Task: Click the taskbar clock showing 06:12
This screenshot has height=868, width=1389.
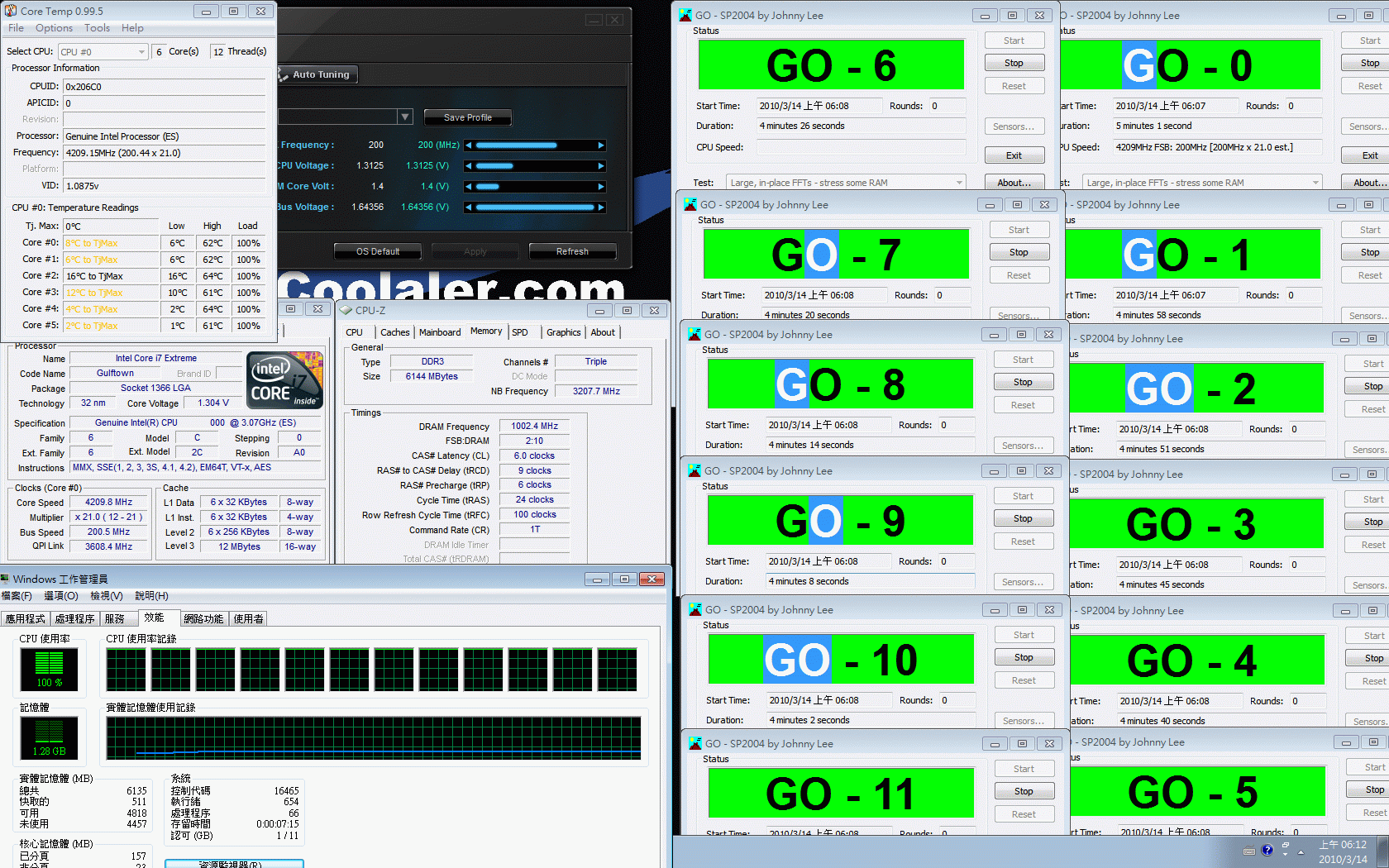Action: click(x=1343, y=852)
